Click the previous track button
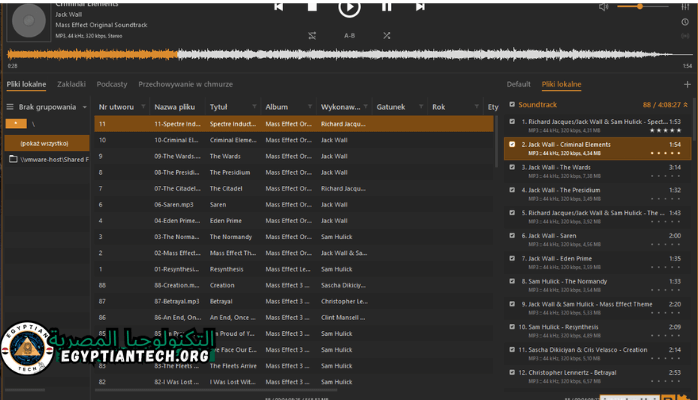698x400 pixels. tap(278, 7)
